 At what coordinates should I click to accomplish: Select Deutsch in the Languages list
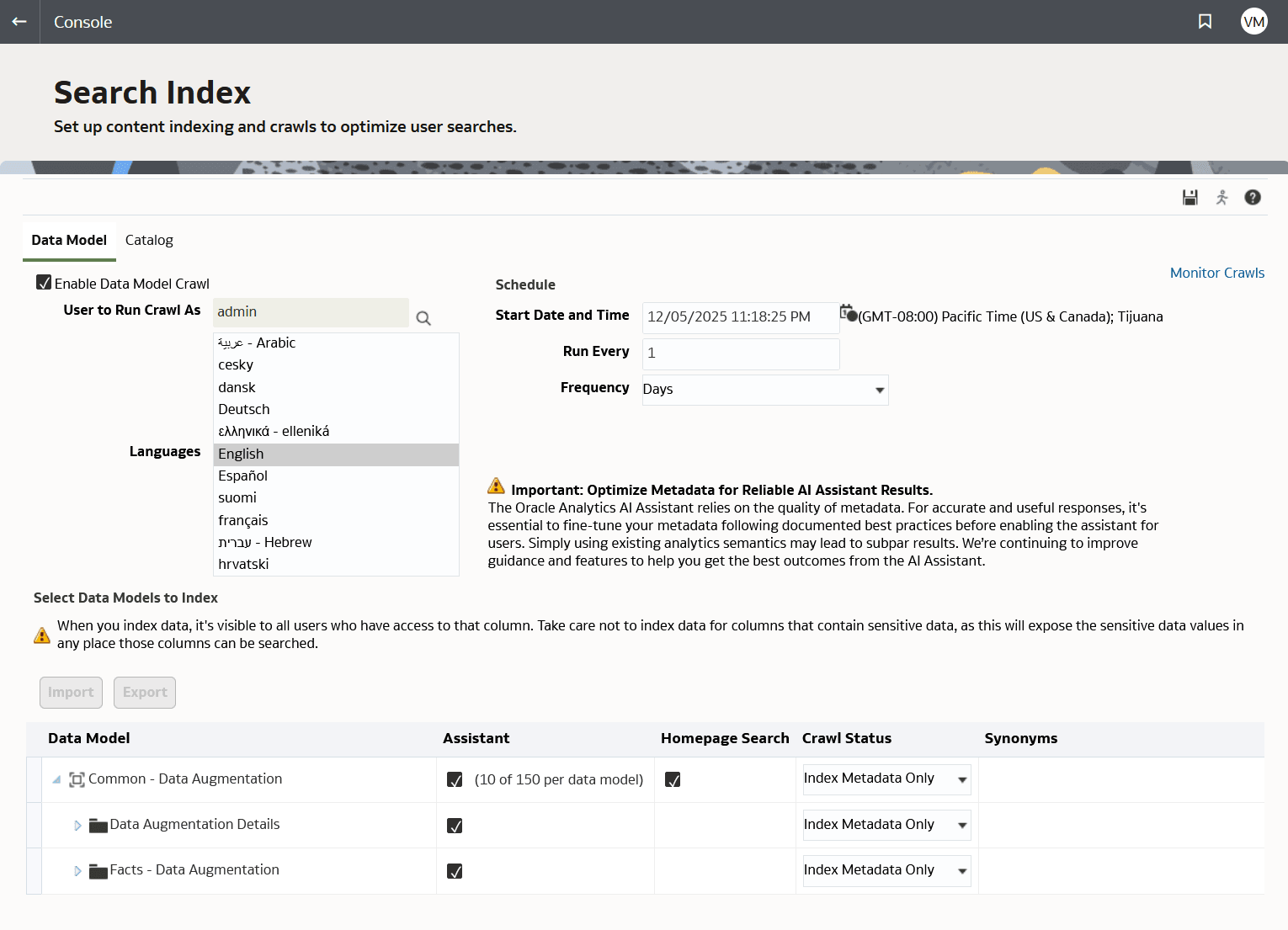pos(336,410)
